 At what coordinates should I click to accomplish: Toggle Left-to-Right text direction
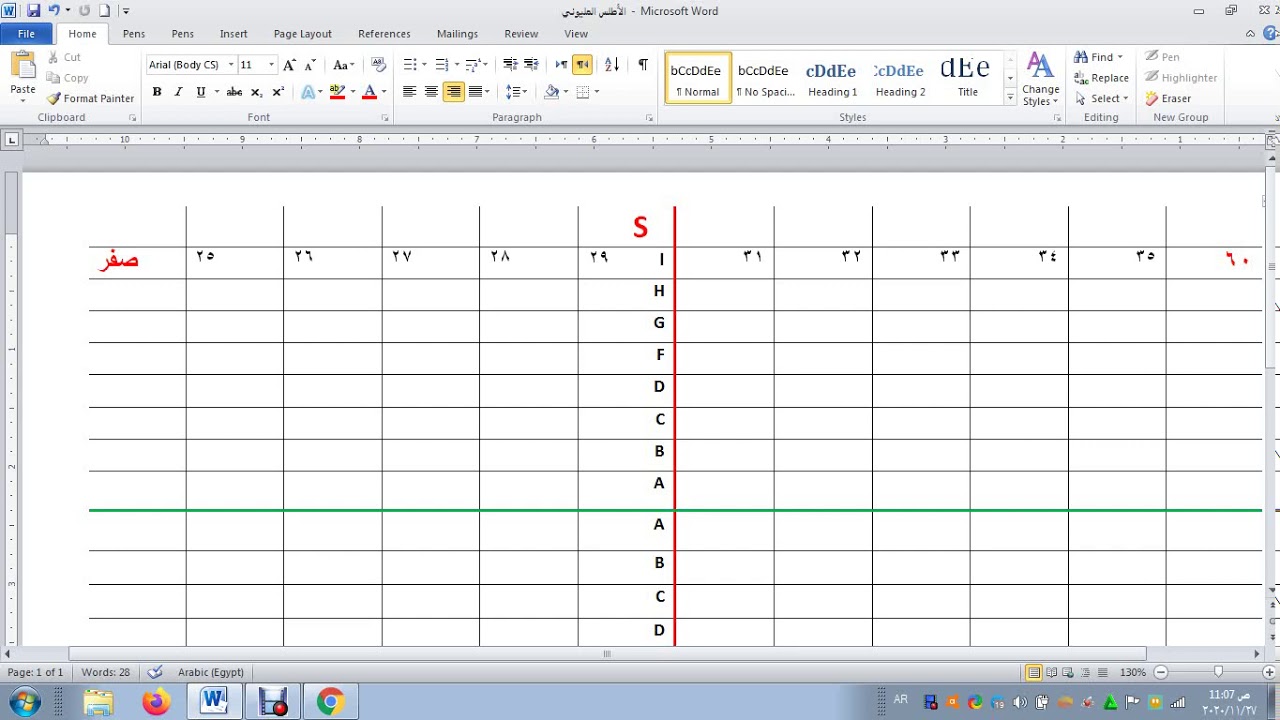(x=561, y=65)
